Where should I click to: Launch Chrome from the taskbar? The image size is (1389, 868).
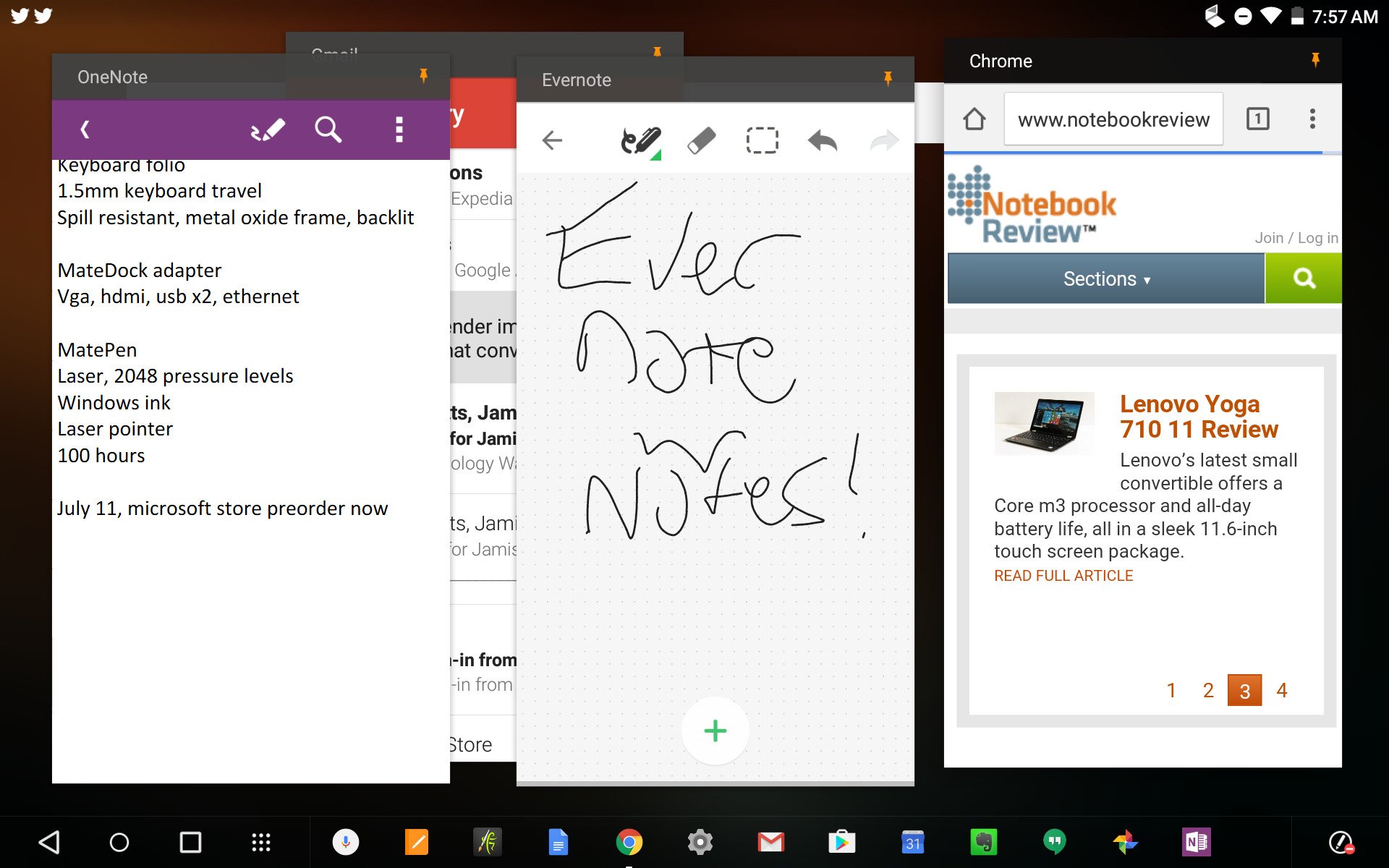(629, 842)
